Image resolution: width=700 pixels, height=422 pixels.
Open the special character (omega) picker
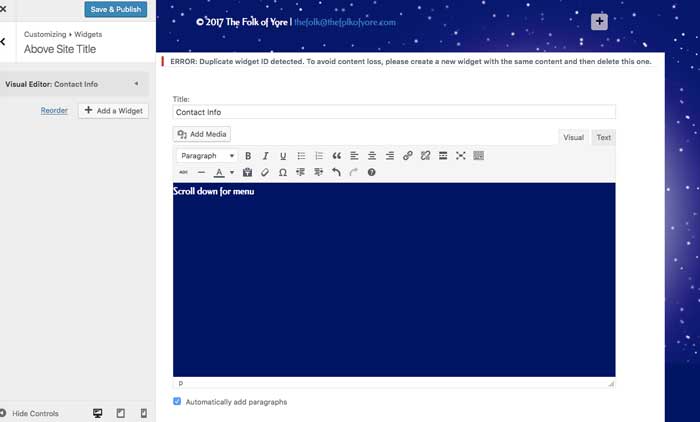[x=283, y=172]
